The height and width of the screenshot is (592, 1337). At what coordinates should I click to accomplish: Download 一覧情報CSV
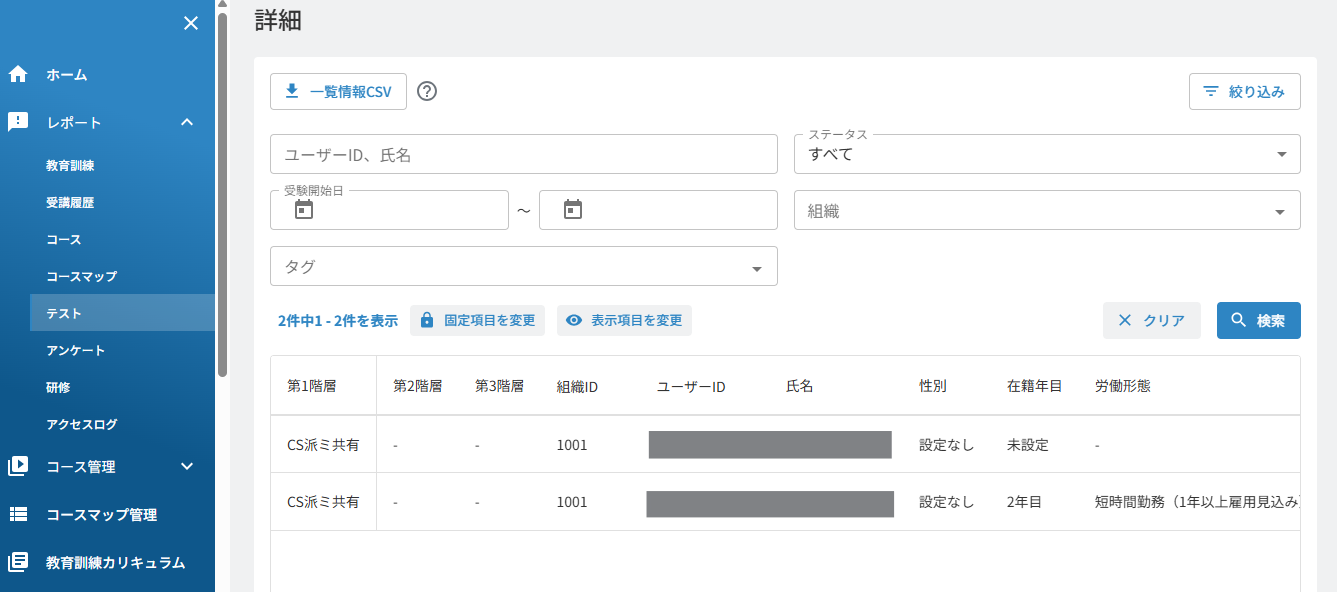coord(338,91)
